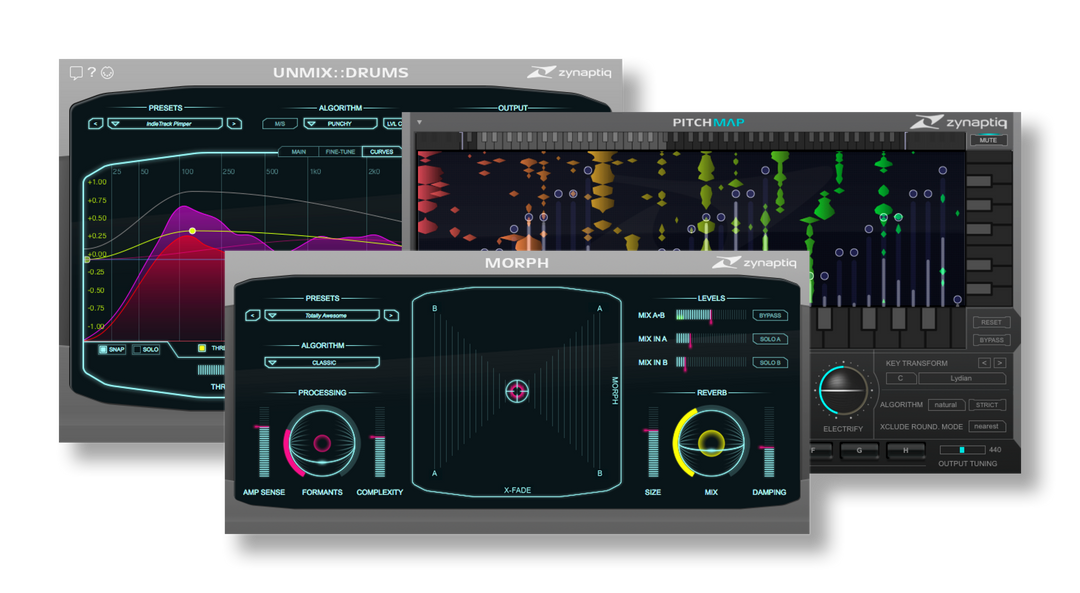Click snapshot G button in PITCHMAP

[859, 450]
